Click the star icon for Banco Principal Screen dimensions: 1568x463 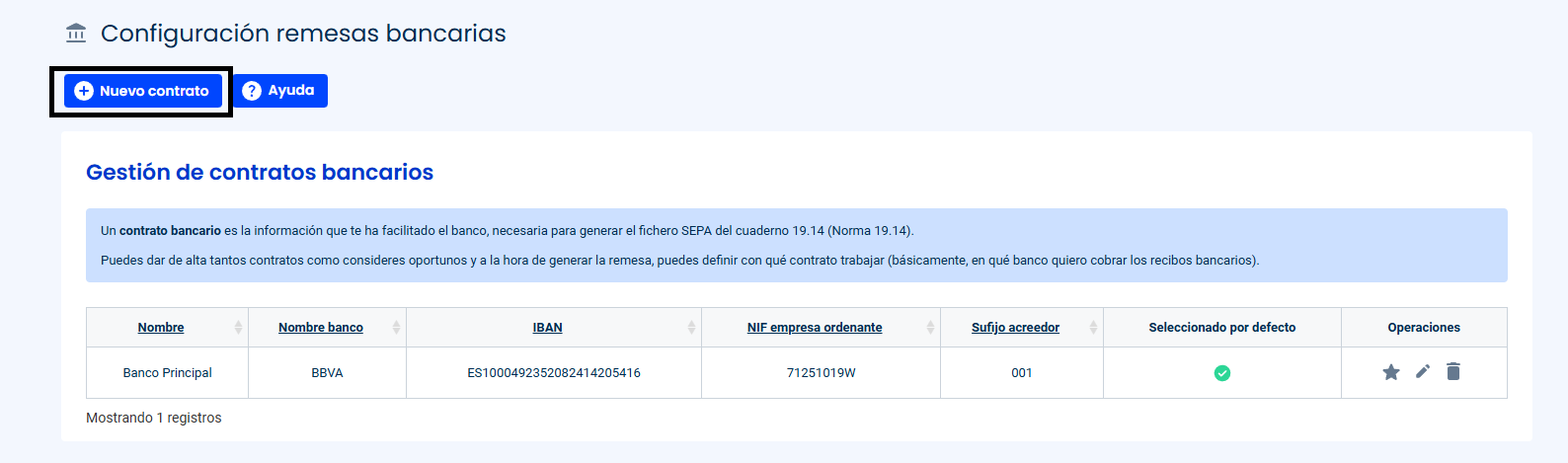click(x=1391, y=372)
